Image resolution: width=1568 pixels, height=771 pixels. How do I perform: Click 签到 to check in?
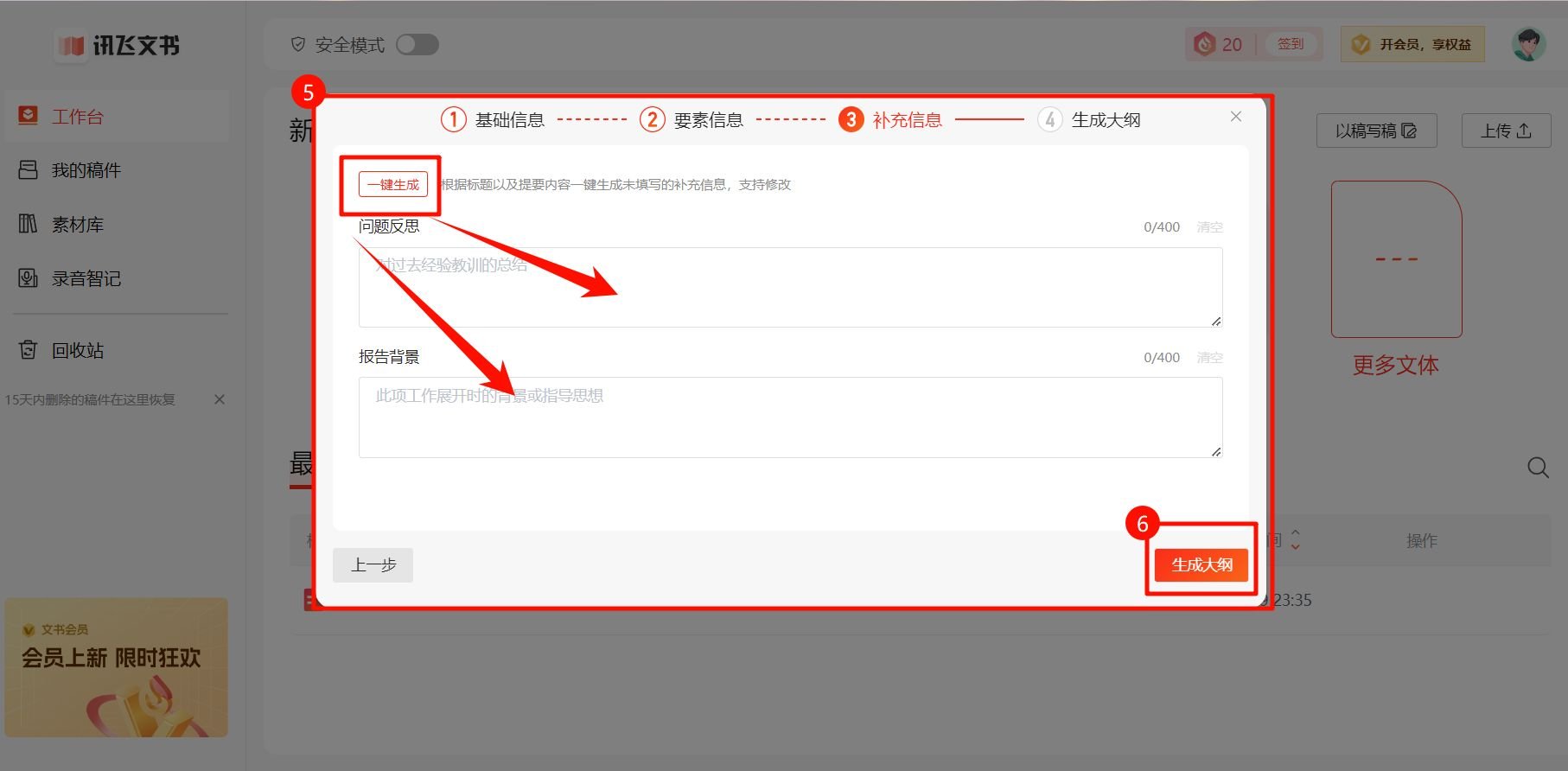1290,44
